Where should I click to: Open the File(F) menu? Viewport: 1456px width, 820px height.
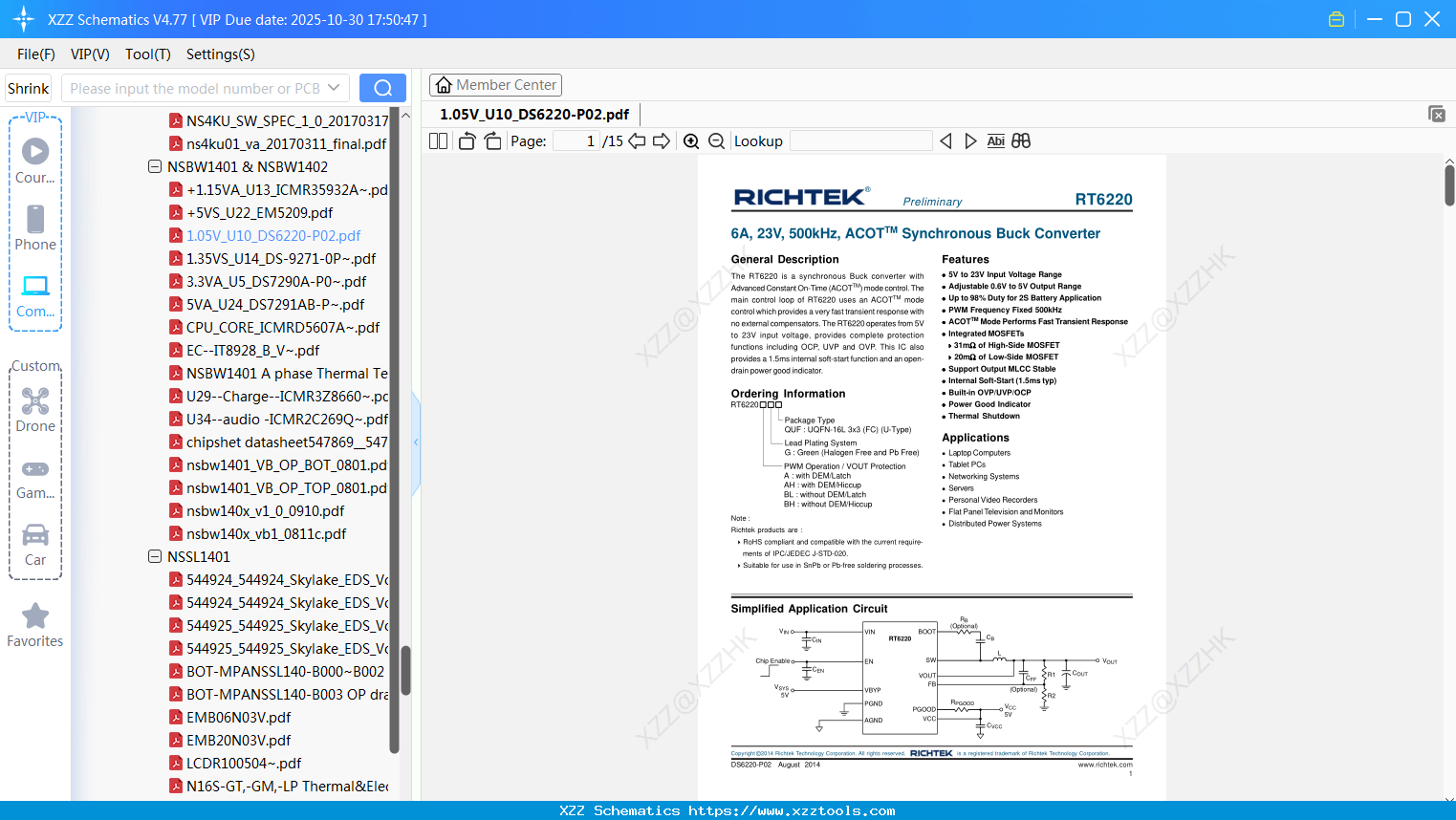point(36,54)
